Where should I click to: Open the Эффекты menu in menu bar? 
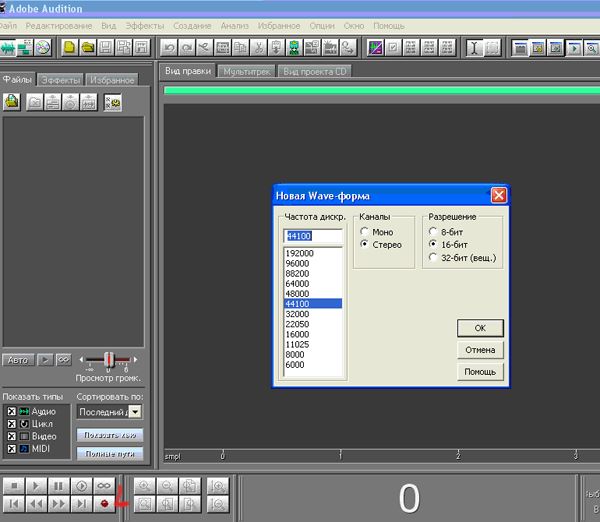[x=145, y=26]
